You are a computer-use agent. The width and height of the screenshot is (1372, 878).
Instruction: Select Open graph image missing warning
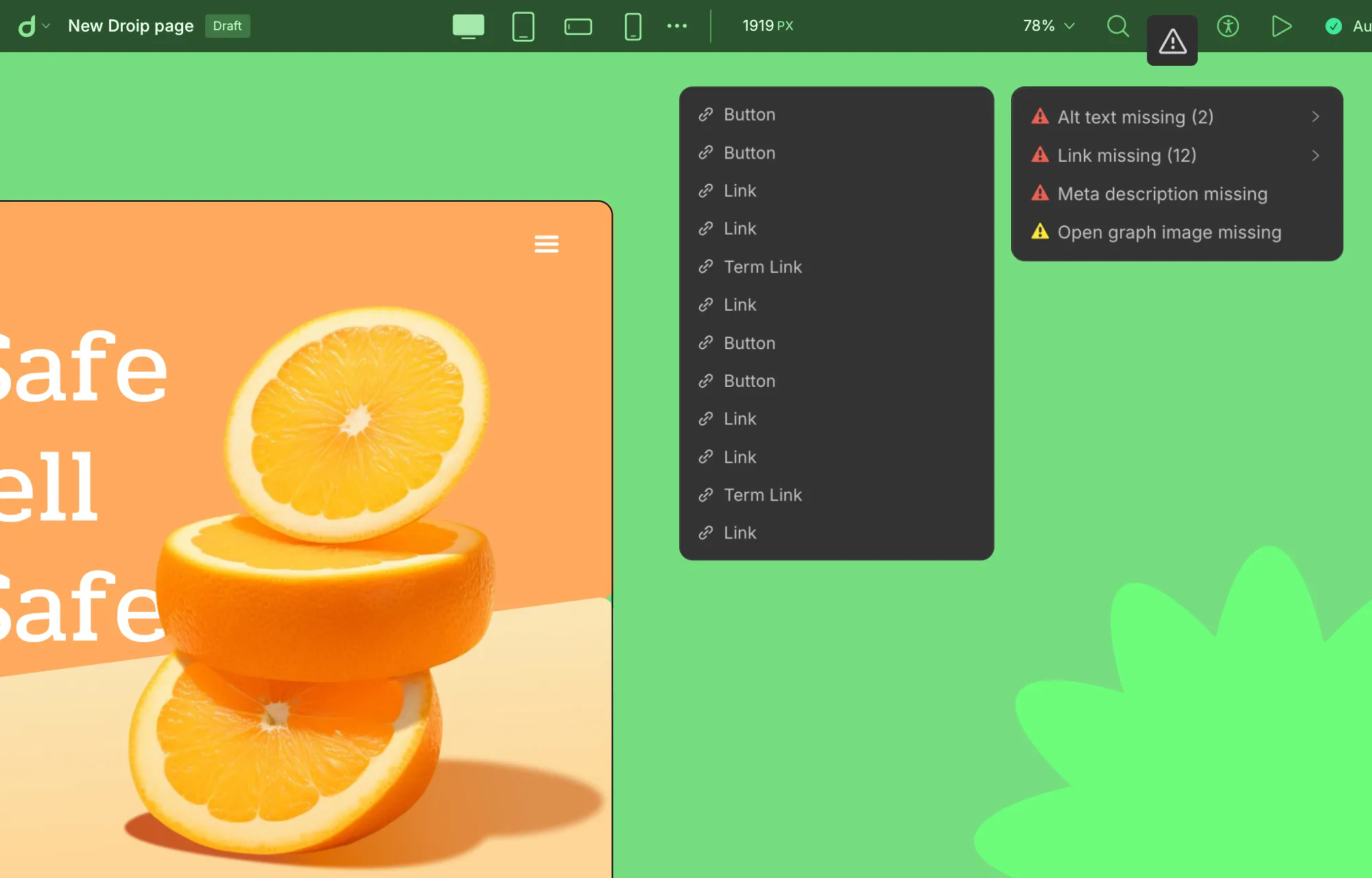click(x=1169, y=233)
